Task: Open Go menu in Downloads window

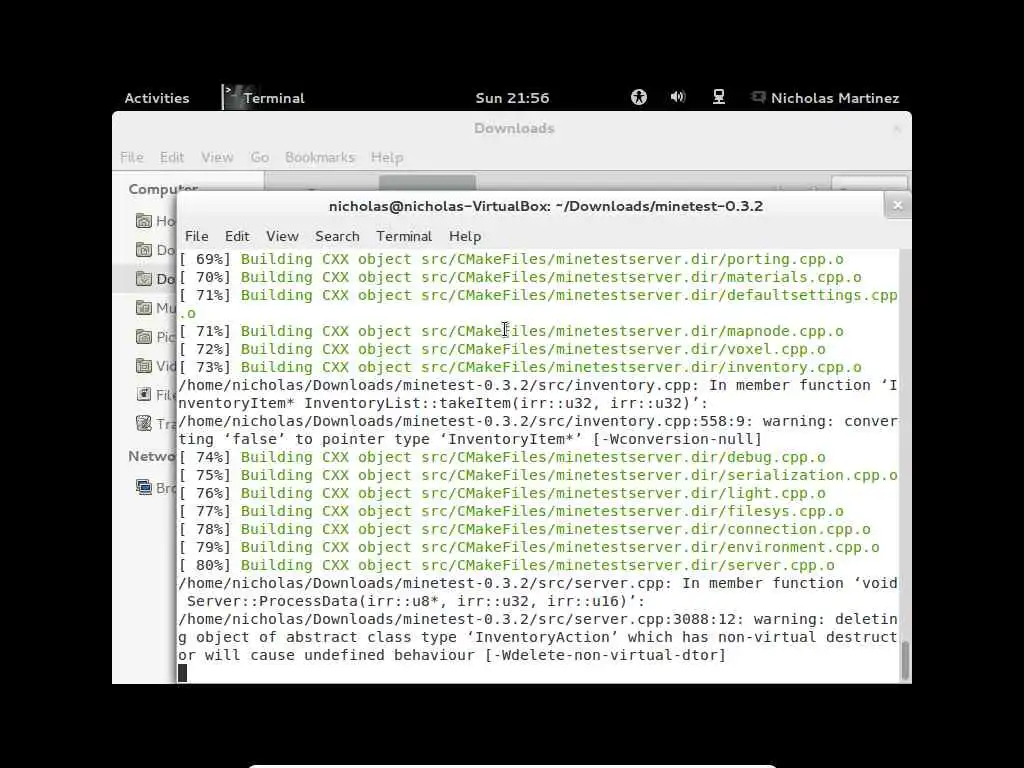Action: click(259, 157)
